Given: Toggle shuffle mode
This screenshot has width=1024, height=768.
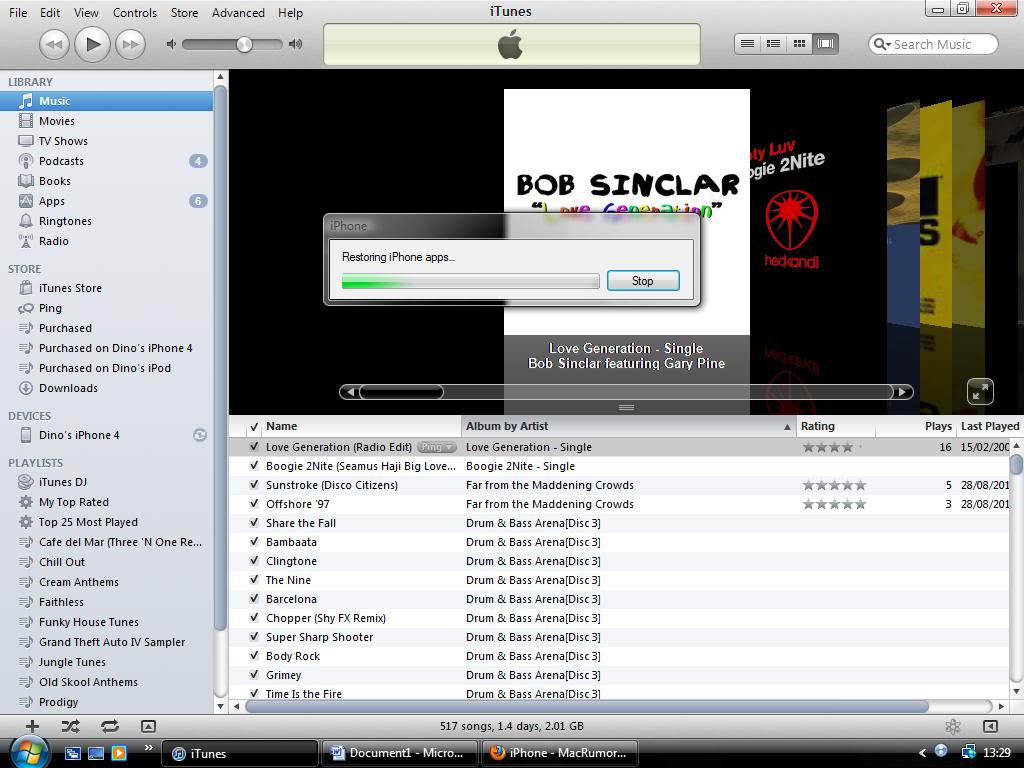Looking at the screenshot, I should 71,726.
